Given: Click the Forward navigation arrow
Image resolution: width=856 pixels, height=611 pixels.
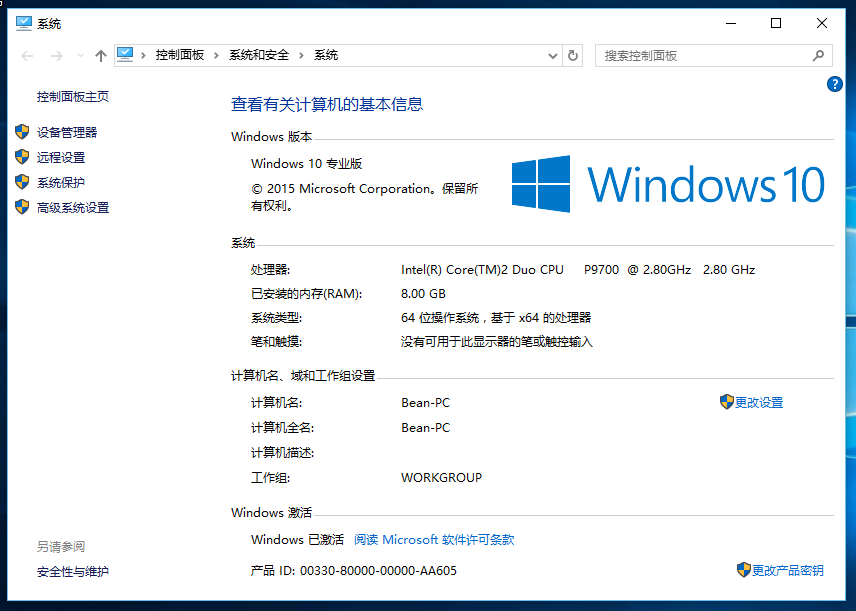Looking at the screenshot, I should [x=56, y=56].
